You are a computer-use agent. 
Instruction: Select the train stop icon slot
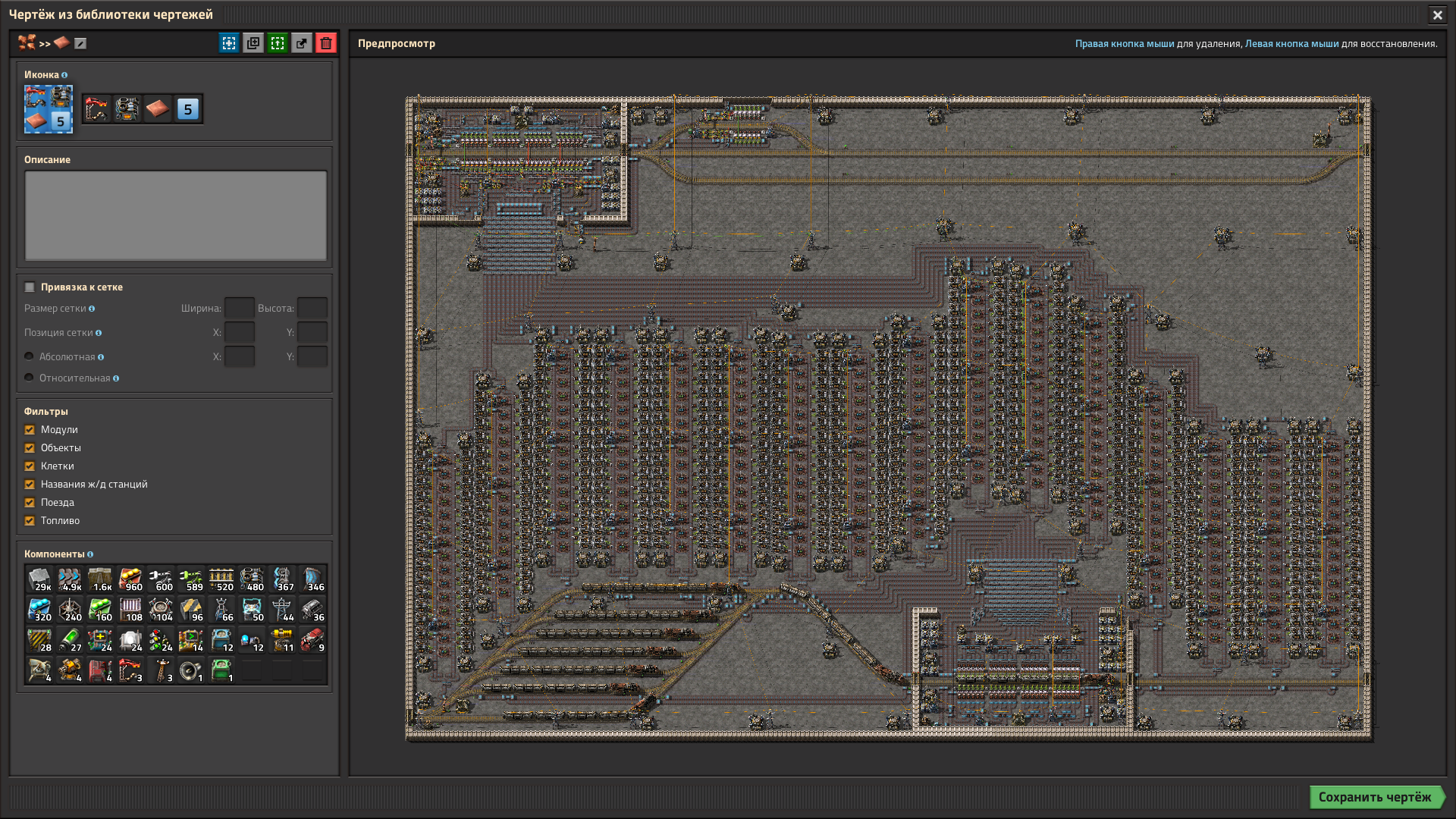tap(97, 109)
